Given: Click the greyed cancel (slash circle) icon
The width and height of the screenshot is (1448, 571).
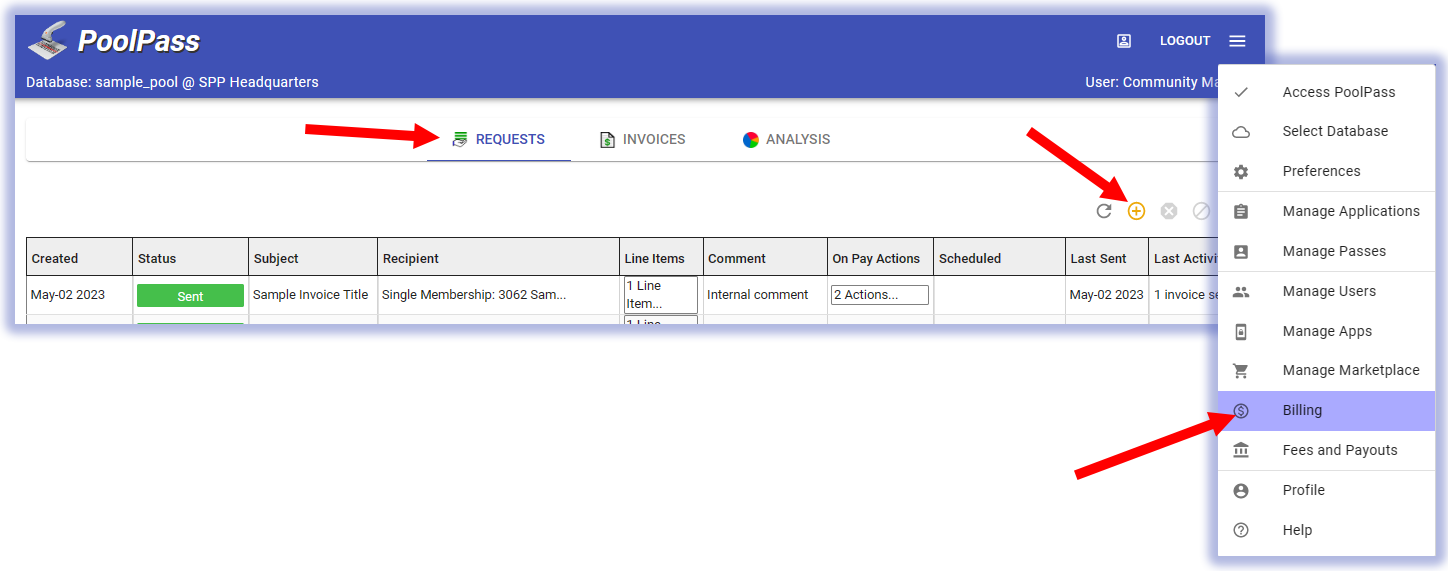Looking at the screenshot, I should point(1201,211).
